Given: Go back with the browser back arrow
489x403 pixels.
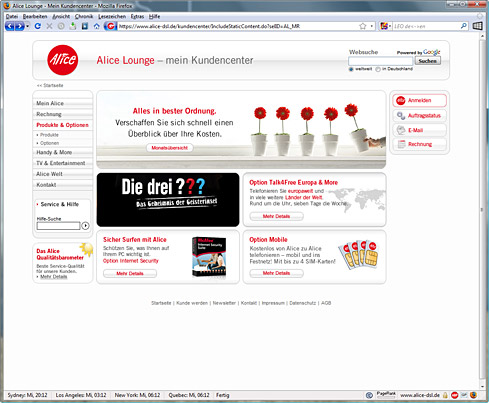Looking at the screenshot, I should tap(10, 26).
